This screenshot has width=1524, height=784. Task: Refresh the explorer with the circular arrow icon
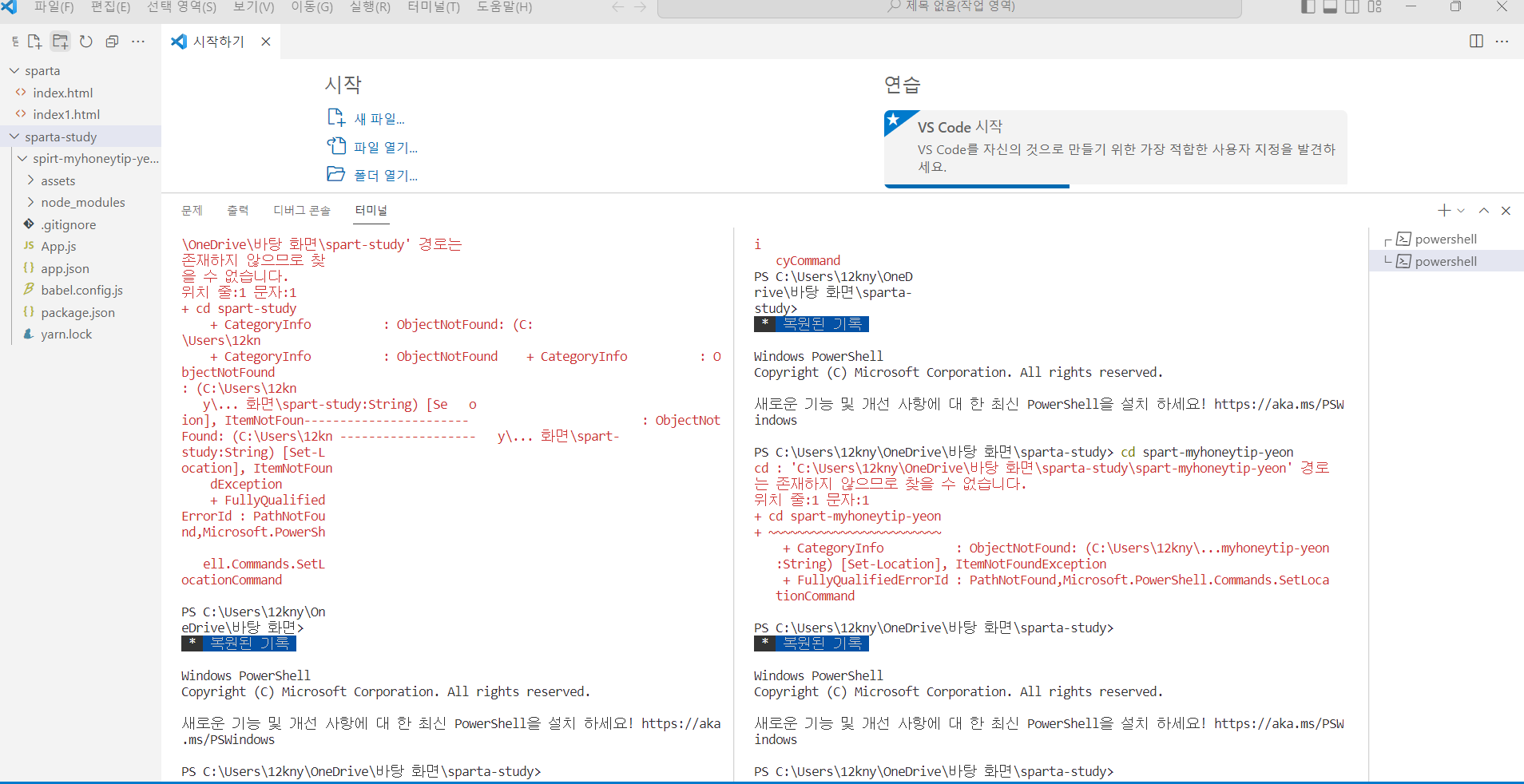click(86, 42)
